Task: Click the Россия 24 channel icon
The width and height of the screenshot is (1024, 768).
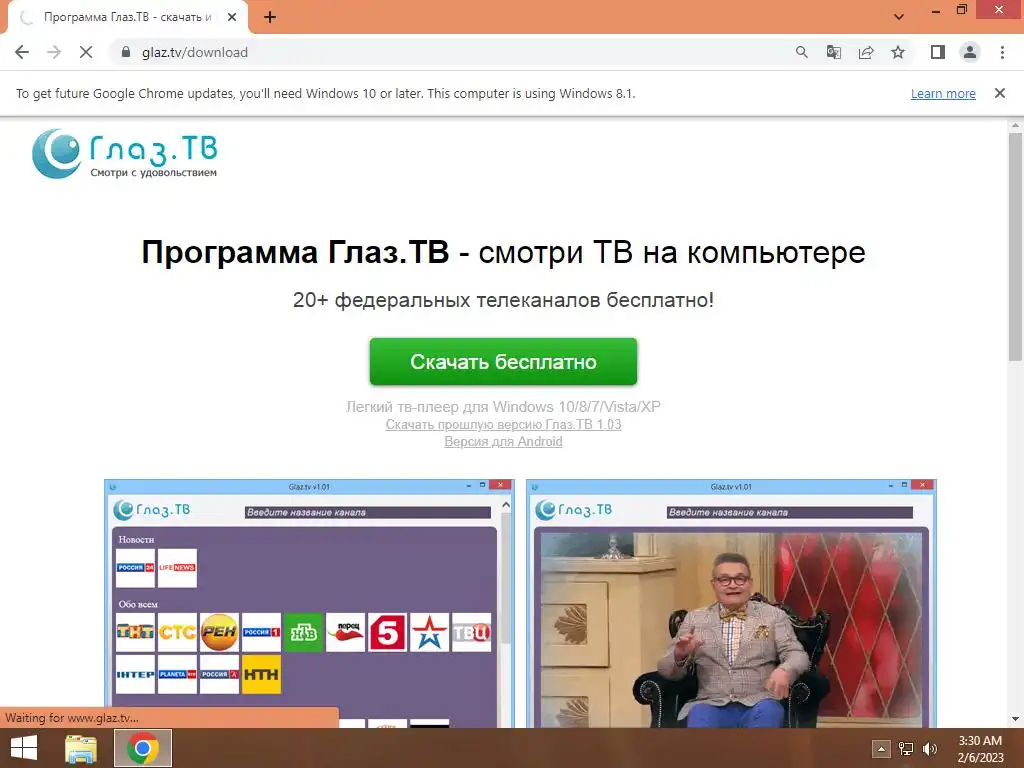Action: point(135,568)
